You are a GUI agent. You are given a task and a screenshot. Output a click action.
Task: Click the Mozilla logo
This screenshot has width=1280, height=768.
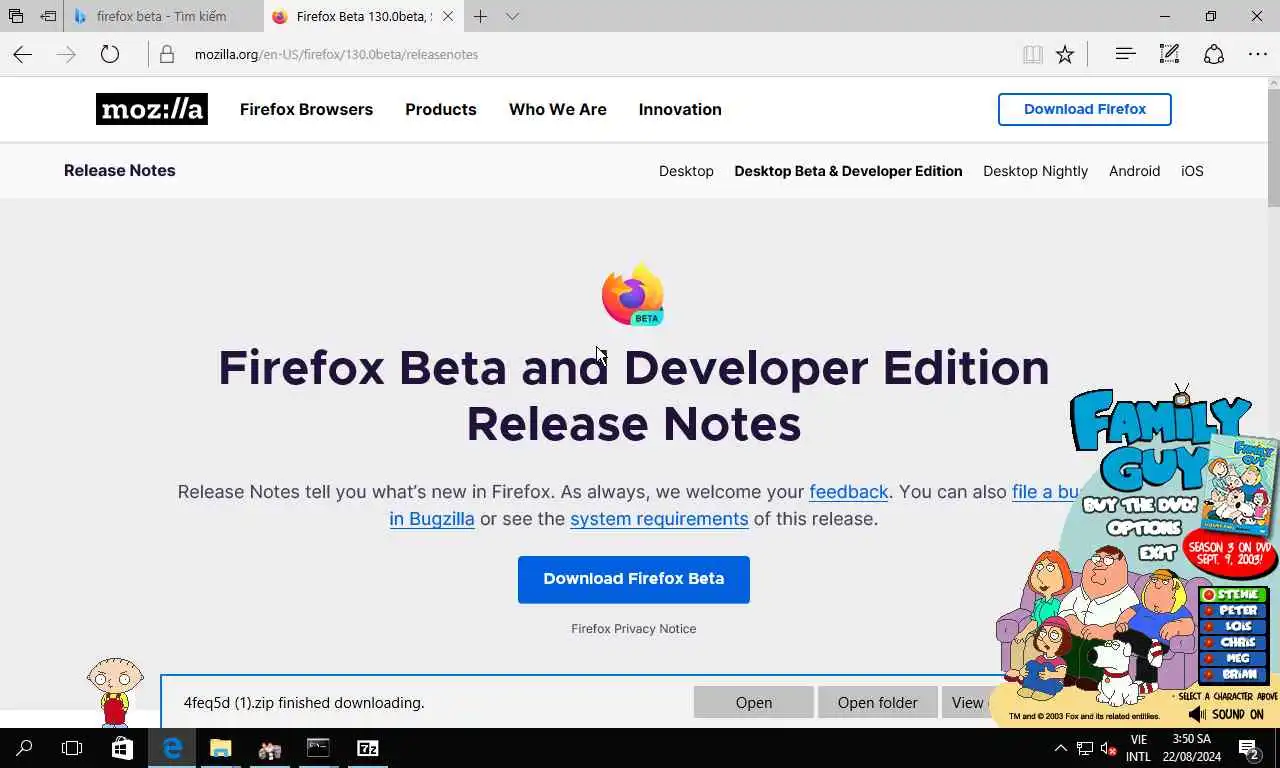152,109
